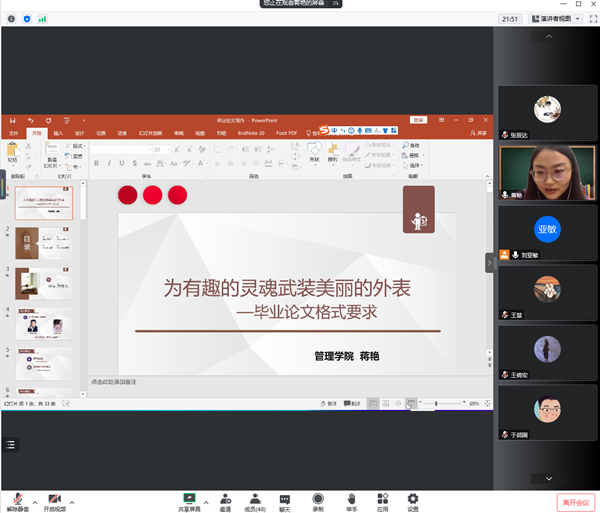Start recording with the 录制 icon
This screenshot has height=513, width=600.
coord(317,498)
